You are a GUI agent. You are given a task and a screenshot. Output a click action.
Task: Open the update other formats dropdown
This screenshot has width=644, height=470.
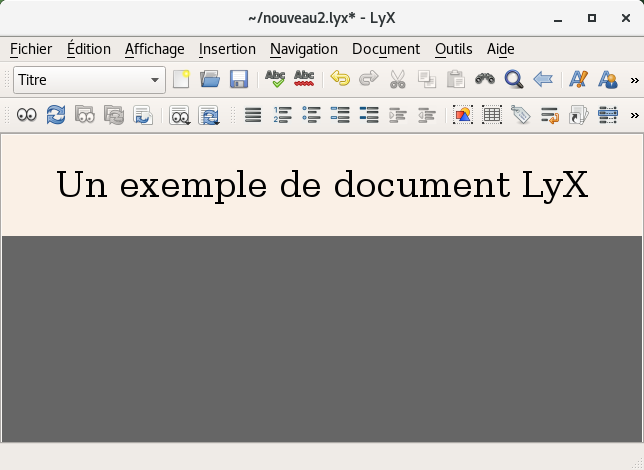(x=209, y=115)
